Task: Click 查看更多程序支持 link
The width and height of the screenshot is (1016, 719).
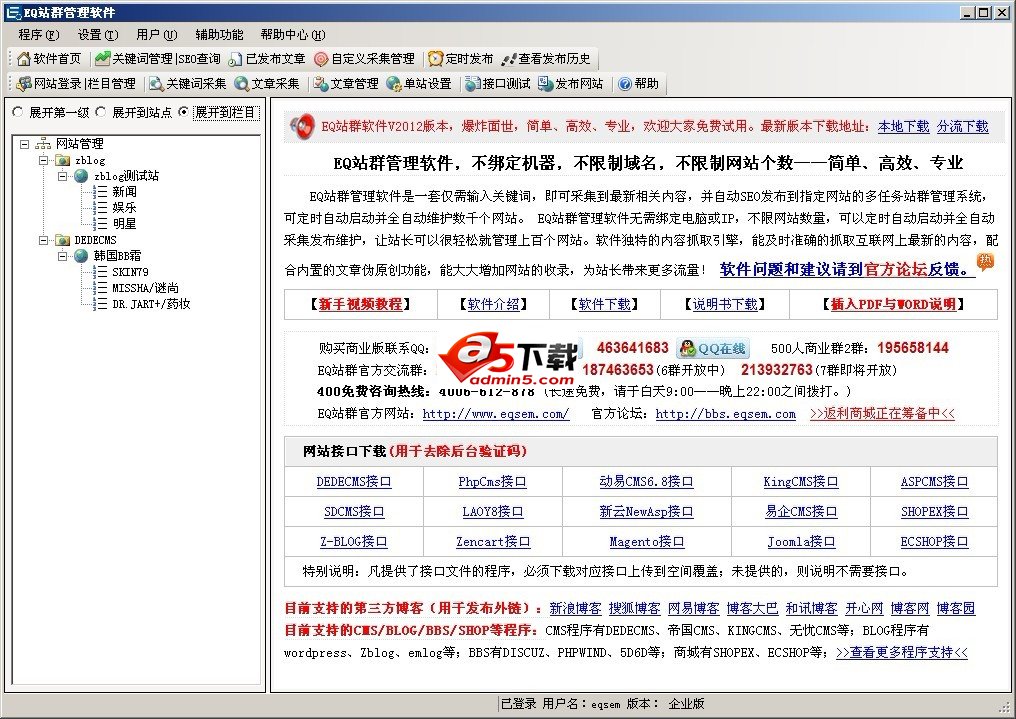Action: (901, 652)
